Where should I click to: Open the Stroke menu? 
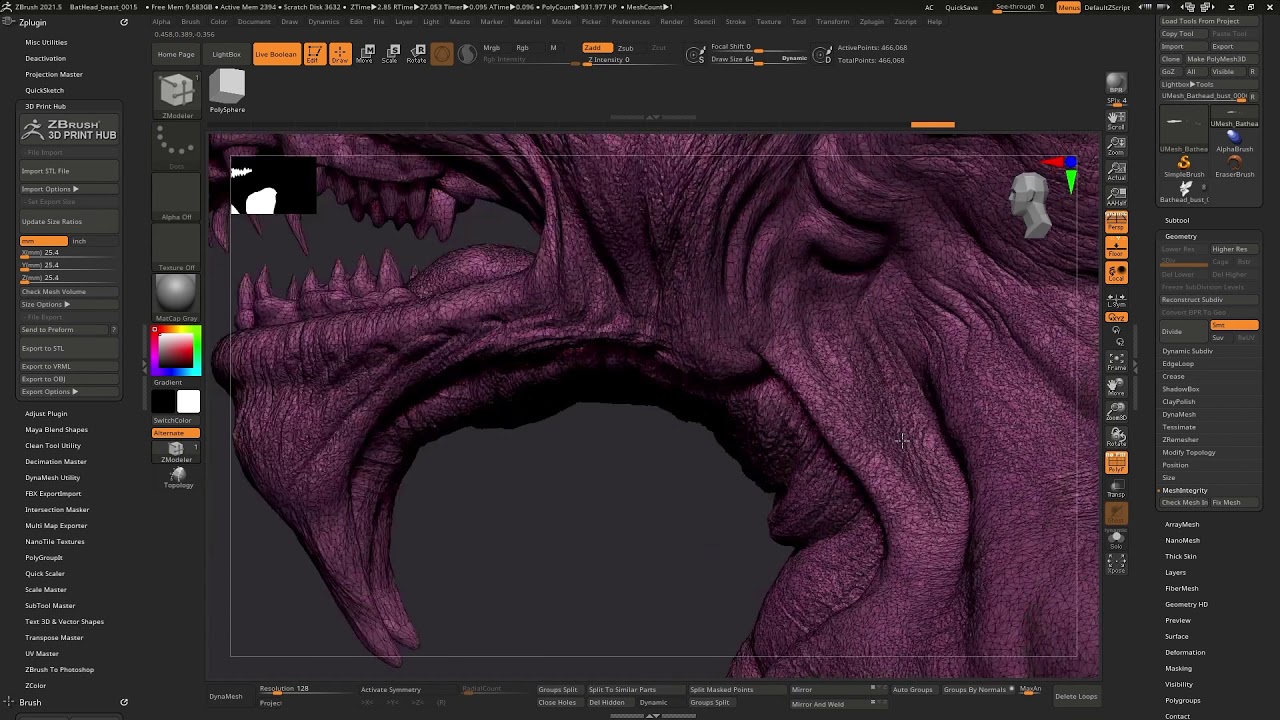(735, 21)
